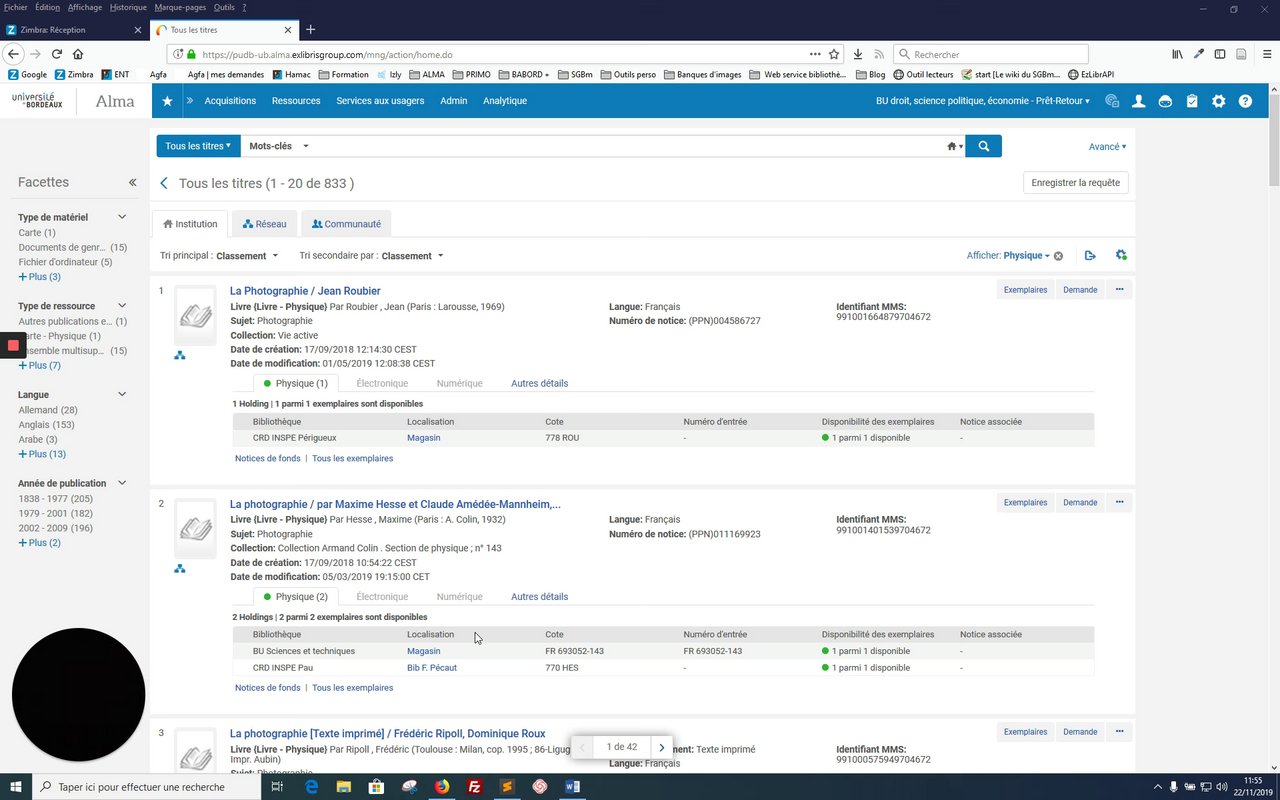The height and width of the screenshot is (800, 1280).
Task: Open the Tri secondaire par Classement dropdown
Action: pos(412,256)
